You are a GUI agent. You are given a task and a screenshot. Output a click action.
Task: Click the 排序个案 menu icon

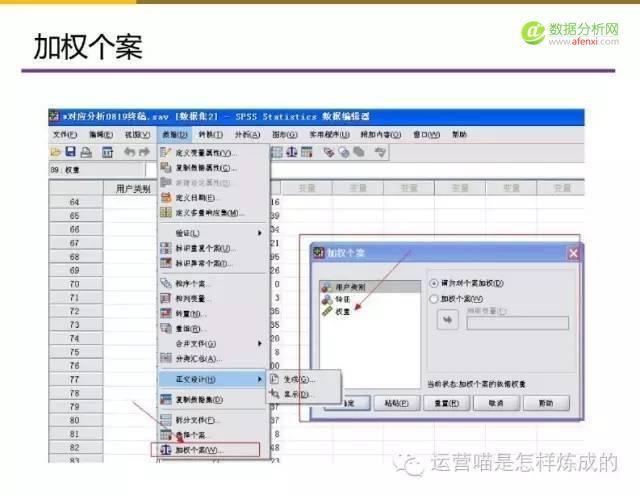click(x=166, y=283)
